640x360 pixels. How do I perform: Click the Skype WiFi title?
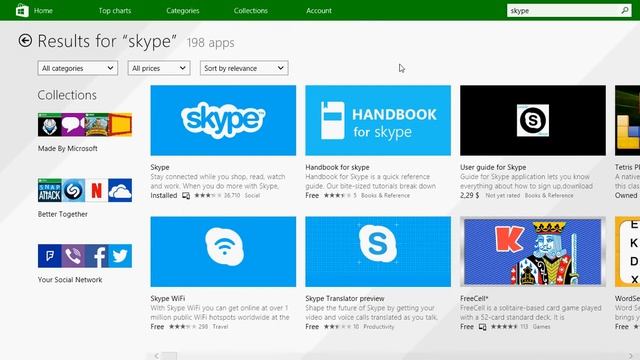click(168, 299)
